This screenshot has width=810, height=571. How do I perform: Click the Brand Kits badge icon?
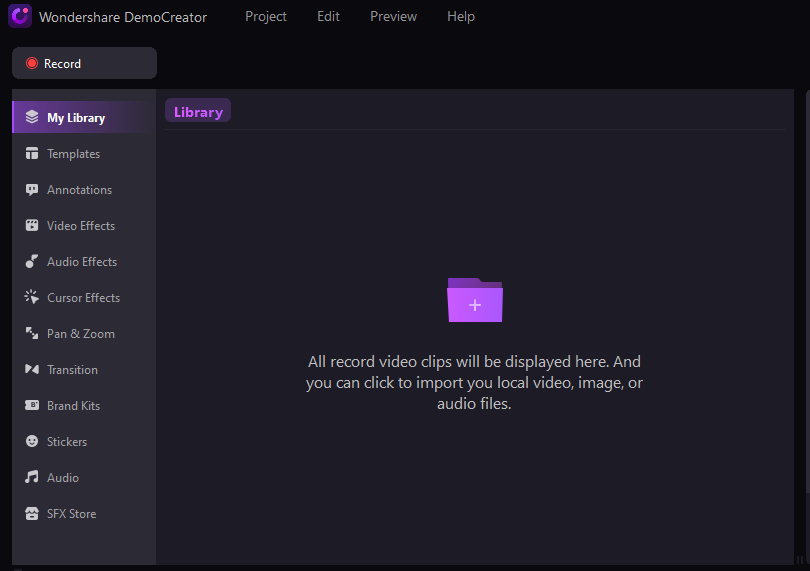tap(32, 405)
